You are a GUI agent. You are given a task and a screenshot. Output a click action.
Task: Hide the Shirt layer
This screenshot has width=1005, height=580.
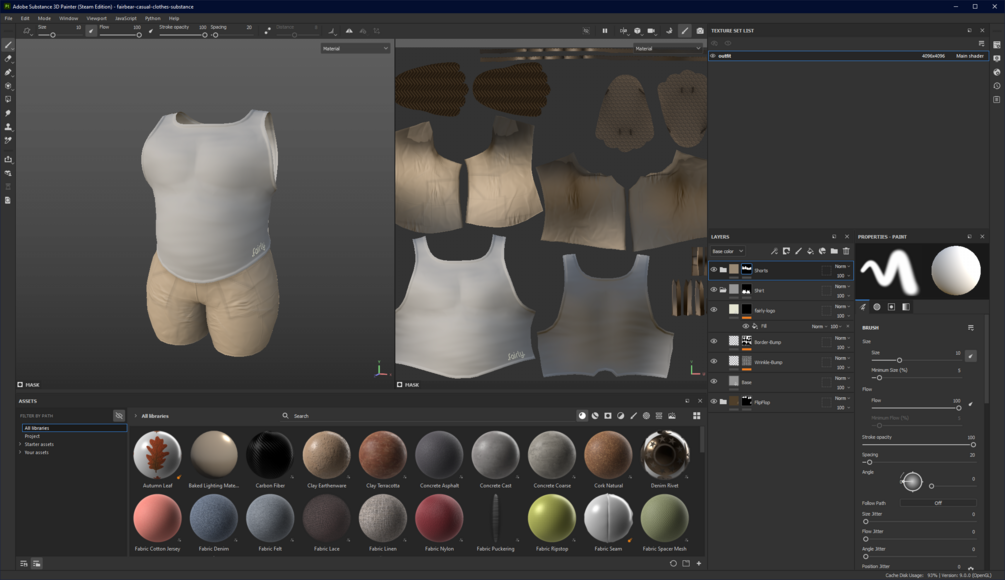coord(713,290)
